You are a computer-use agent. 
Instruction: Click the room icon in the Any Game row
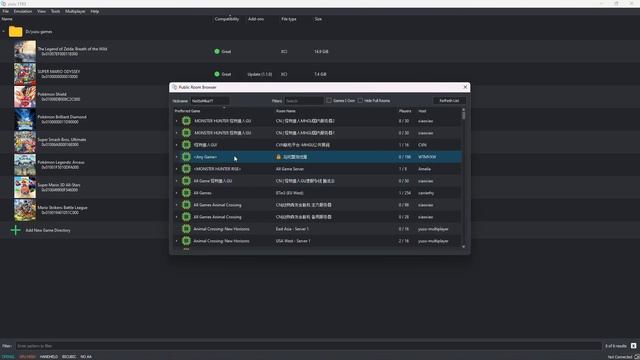coord(186,157)
